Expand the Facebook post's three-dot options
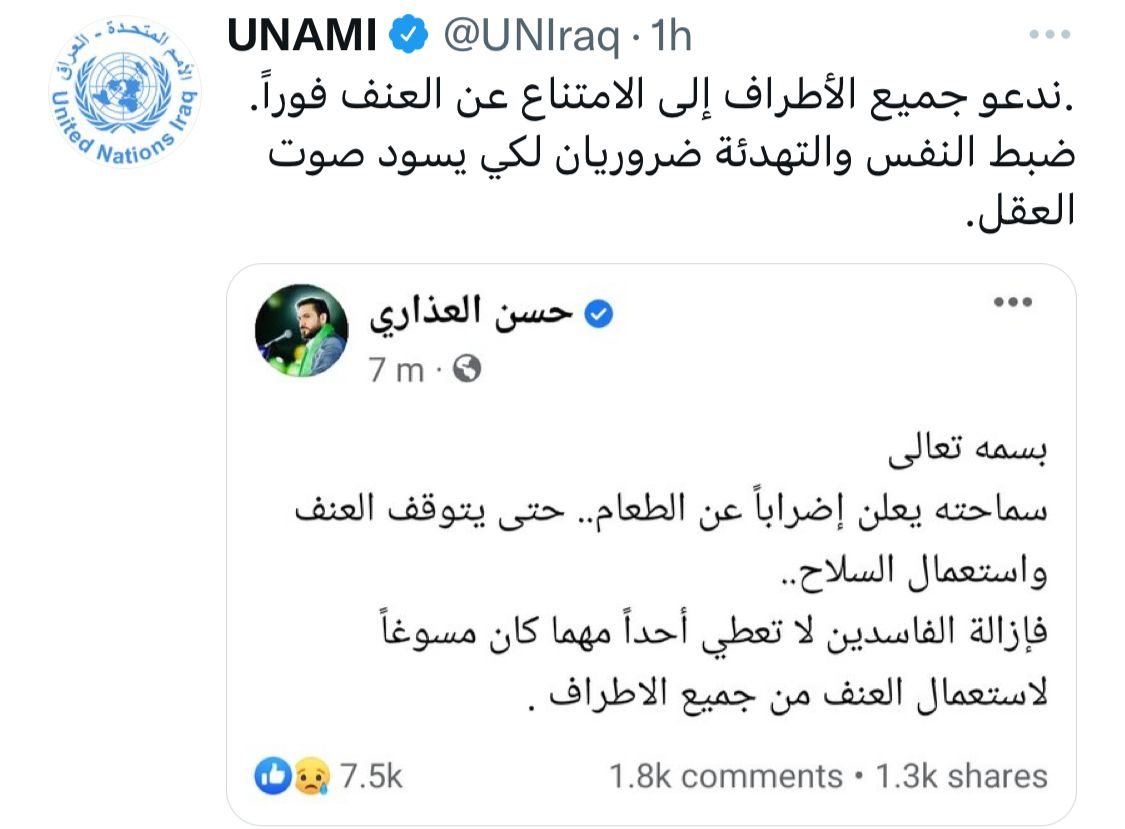The width and height of the screenshot is (1125, 829). coord(1012,301)
